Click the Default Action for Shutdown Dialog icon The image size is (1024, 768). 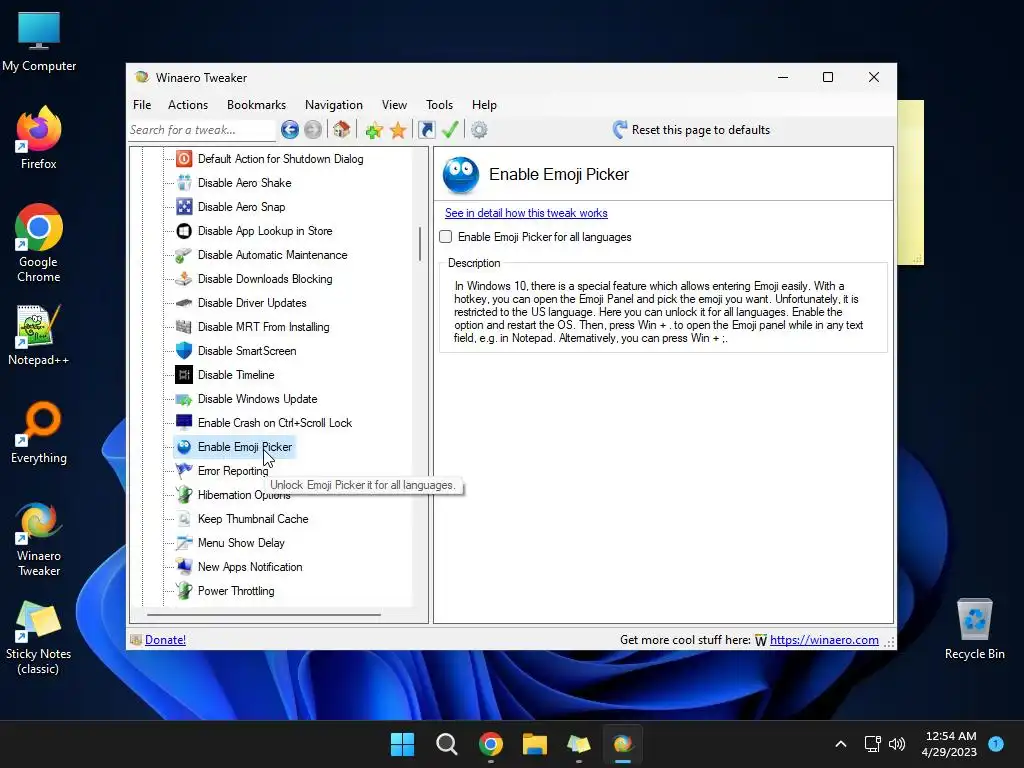pos(184,159)
